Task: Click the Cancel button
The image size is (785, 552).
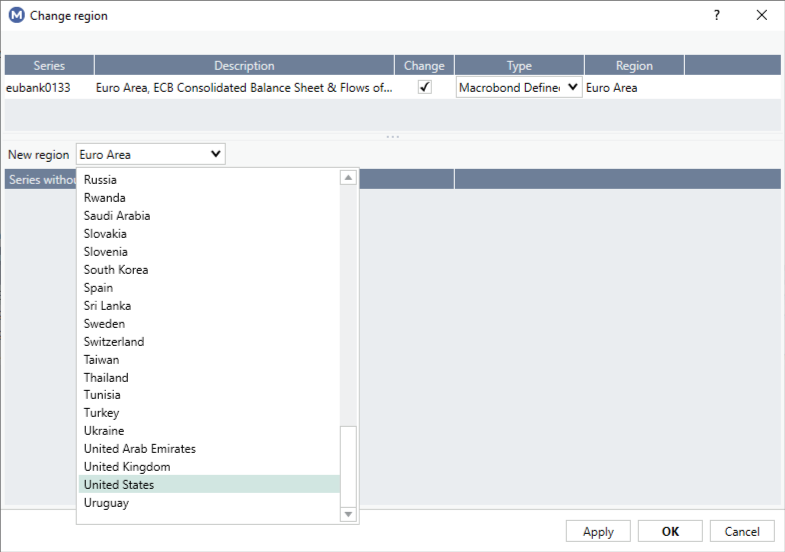Action: [x=742, y=531]
